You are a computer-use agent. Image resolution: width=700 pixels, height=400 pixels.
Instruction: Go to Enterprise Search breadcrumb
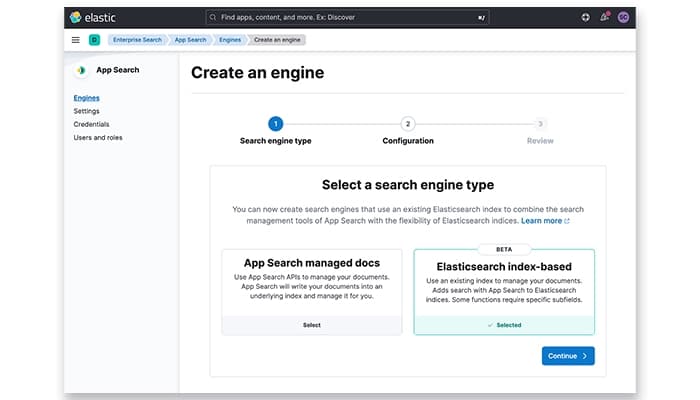point(137,40)
